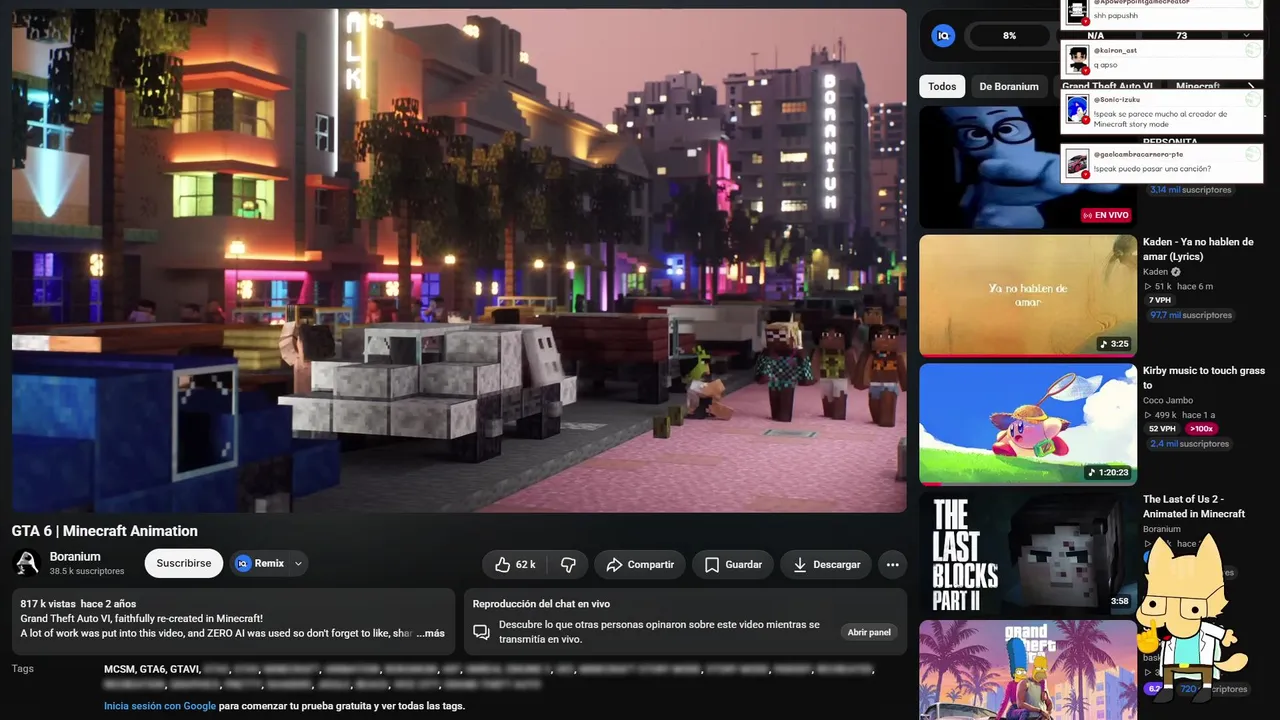The height and width of the screenshot is (720, 1280).
Task: Click the '7 VPH' badge
Action: click(x=1160, y=300)
